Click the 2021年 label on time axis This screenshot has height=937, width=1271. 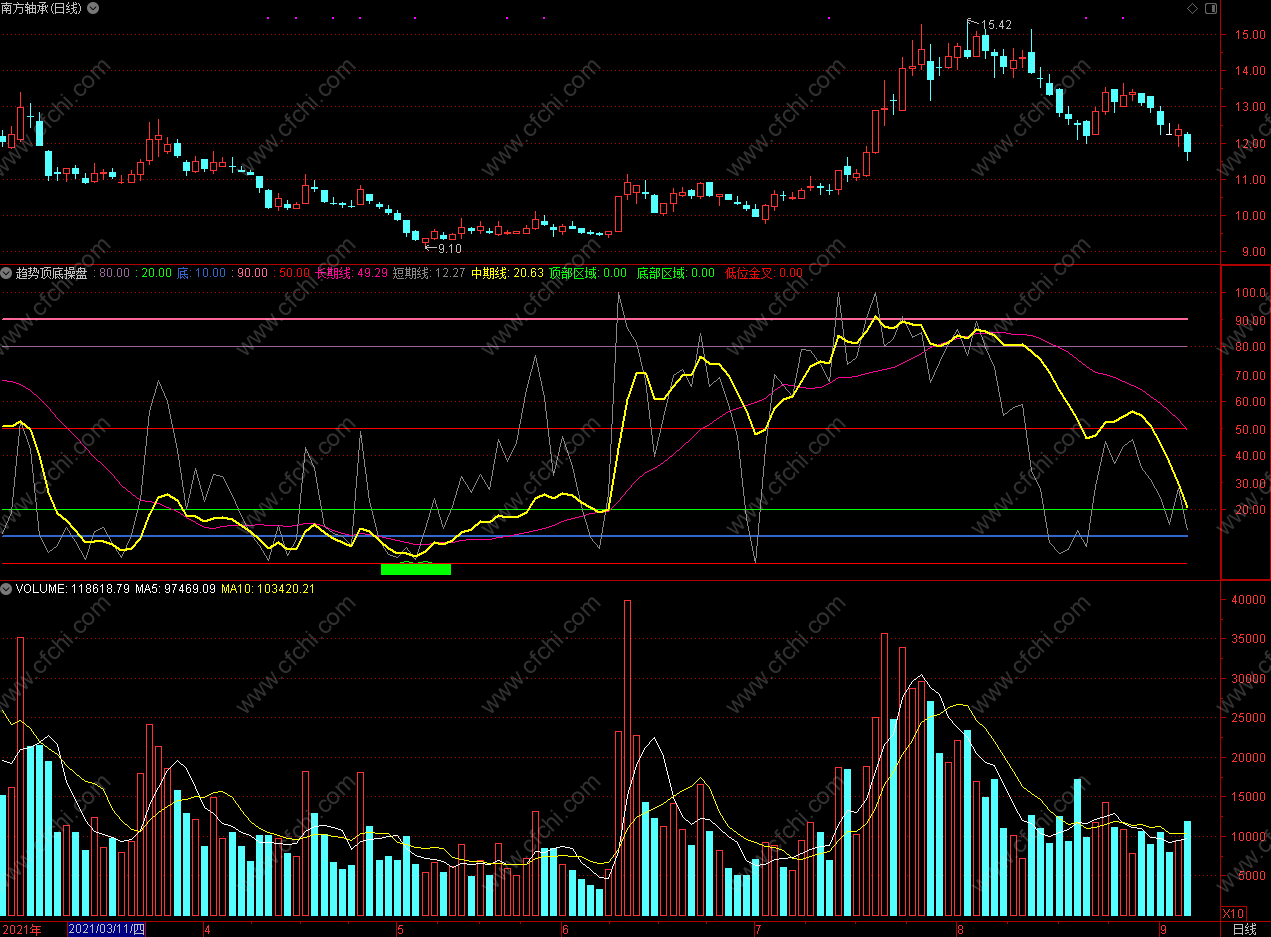(x=21, y=929)
